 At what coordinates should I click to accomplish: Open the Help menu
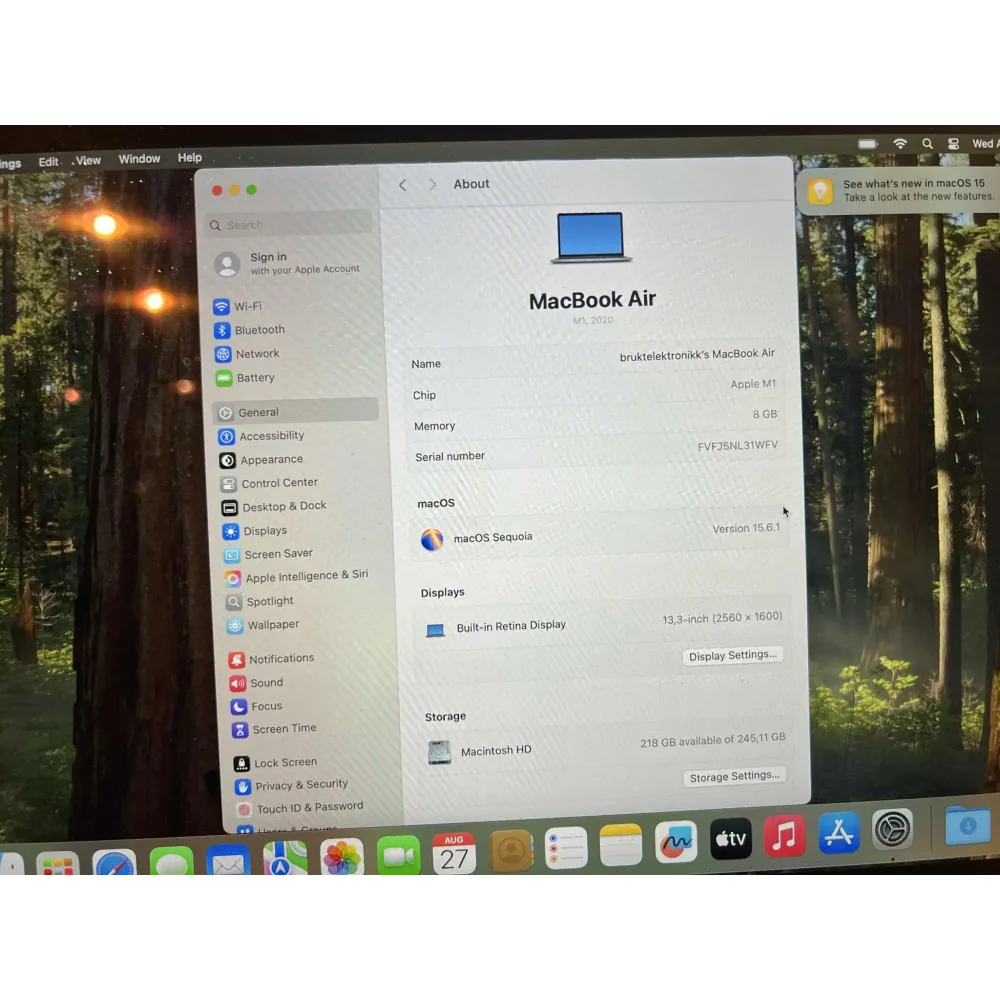point(189,158)
